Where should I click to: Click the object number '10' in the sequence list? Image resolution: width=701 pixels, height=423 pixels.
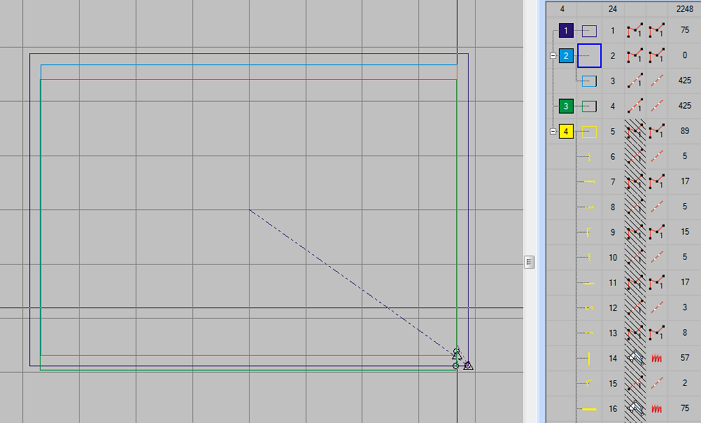pos(613,258)
